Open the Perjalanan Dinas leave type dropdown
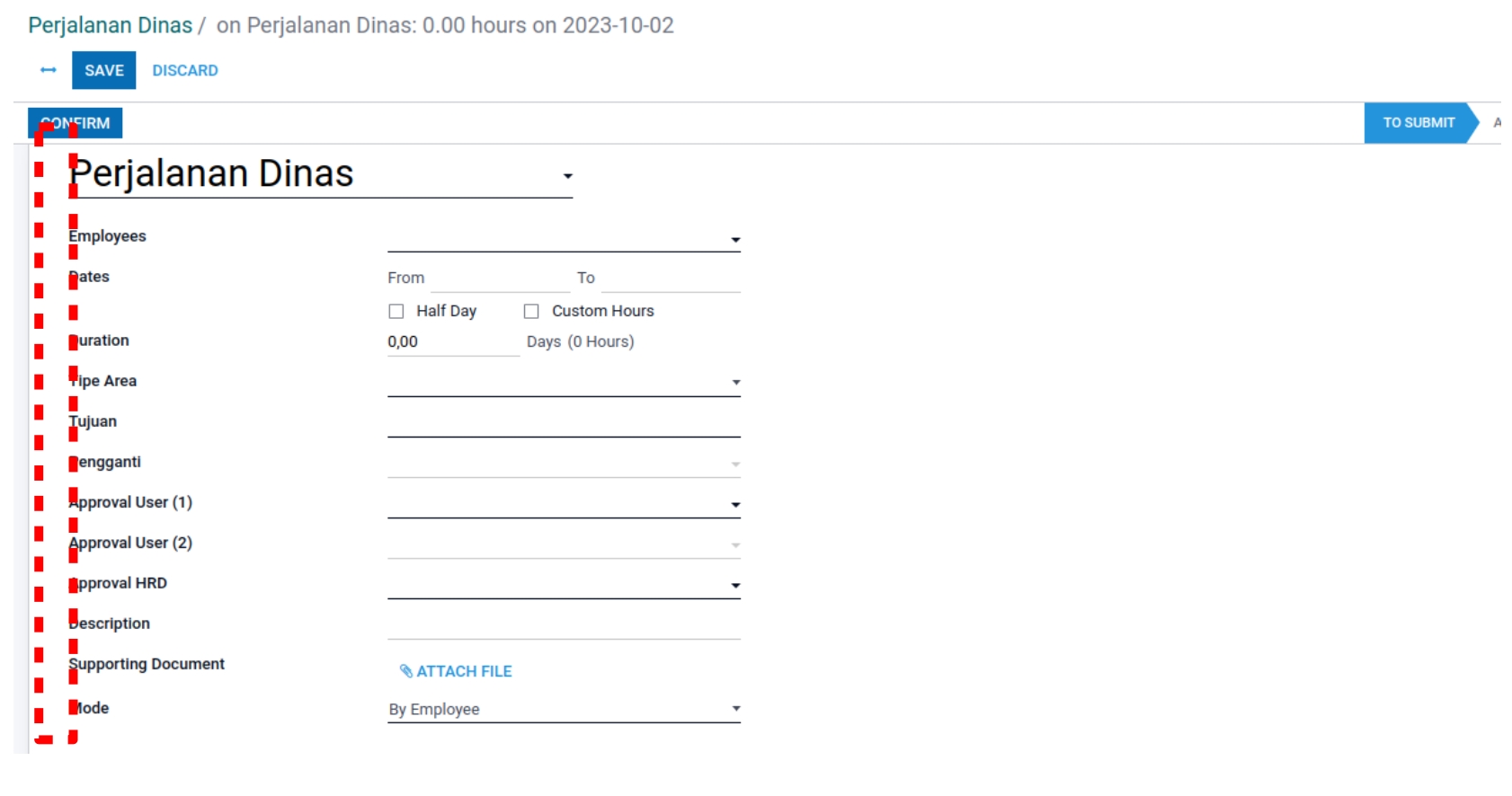Image resolution: width=1512 pixels, height=796 pixels. coord(567,176)
